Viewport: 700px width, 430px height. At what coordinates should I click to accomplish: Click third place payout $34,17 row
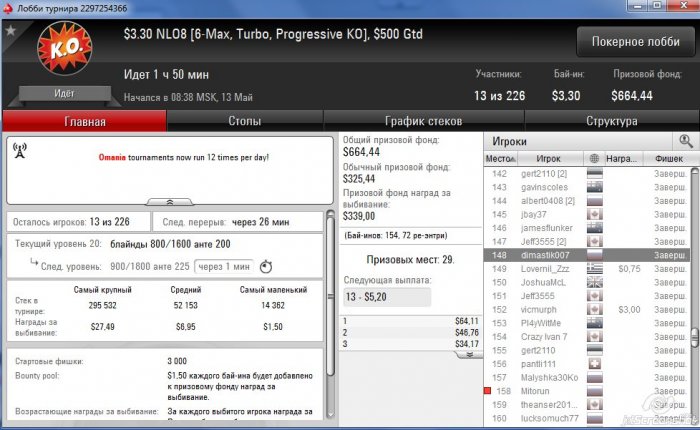(411, 344)
